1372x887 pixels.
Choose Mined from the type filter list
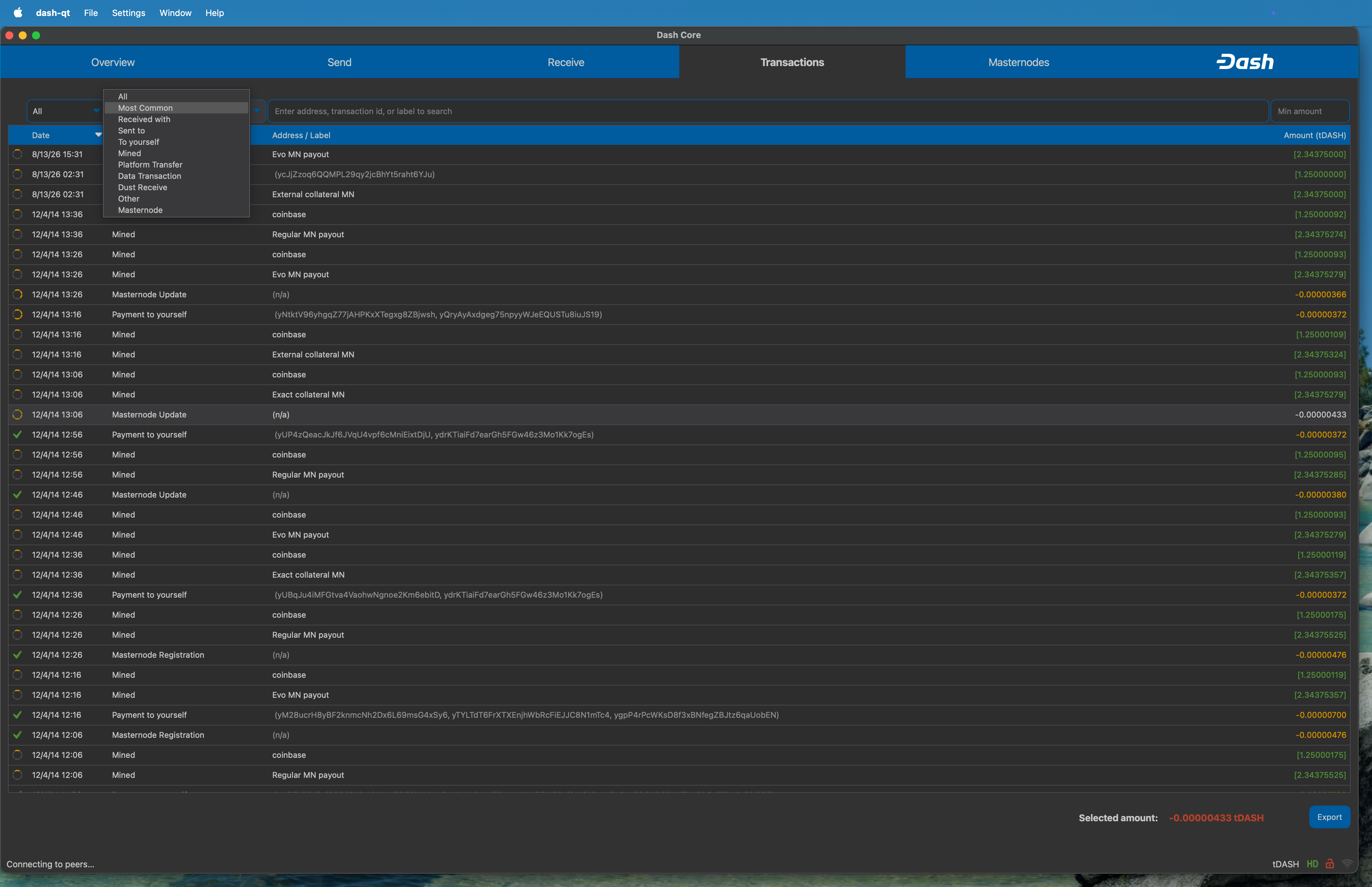point(176,153)
